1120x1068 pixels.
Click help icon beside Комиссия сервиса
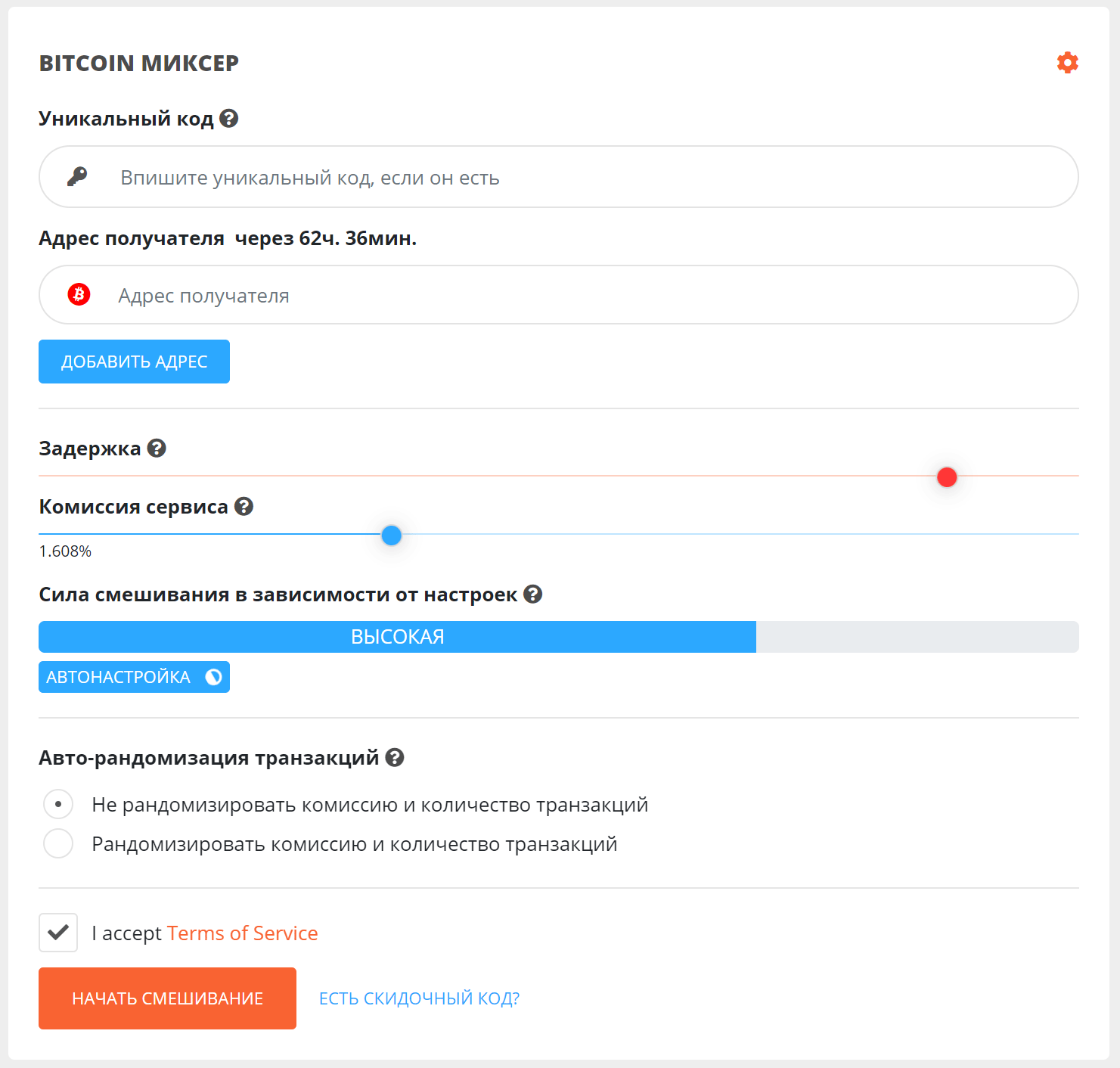(x=244, y=507)
